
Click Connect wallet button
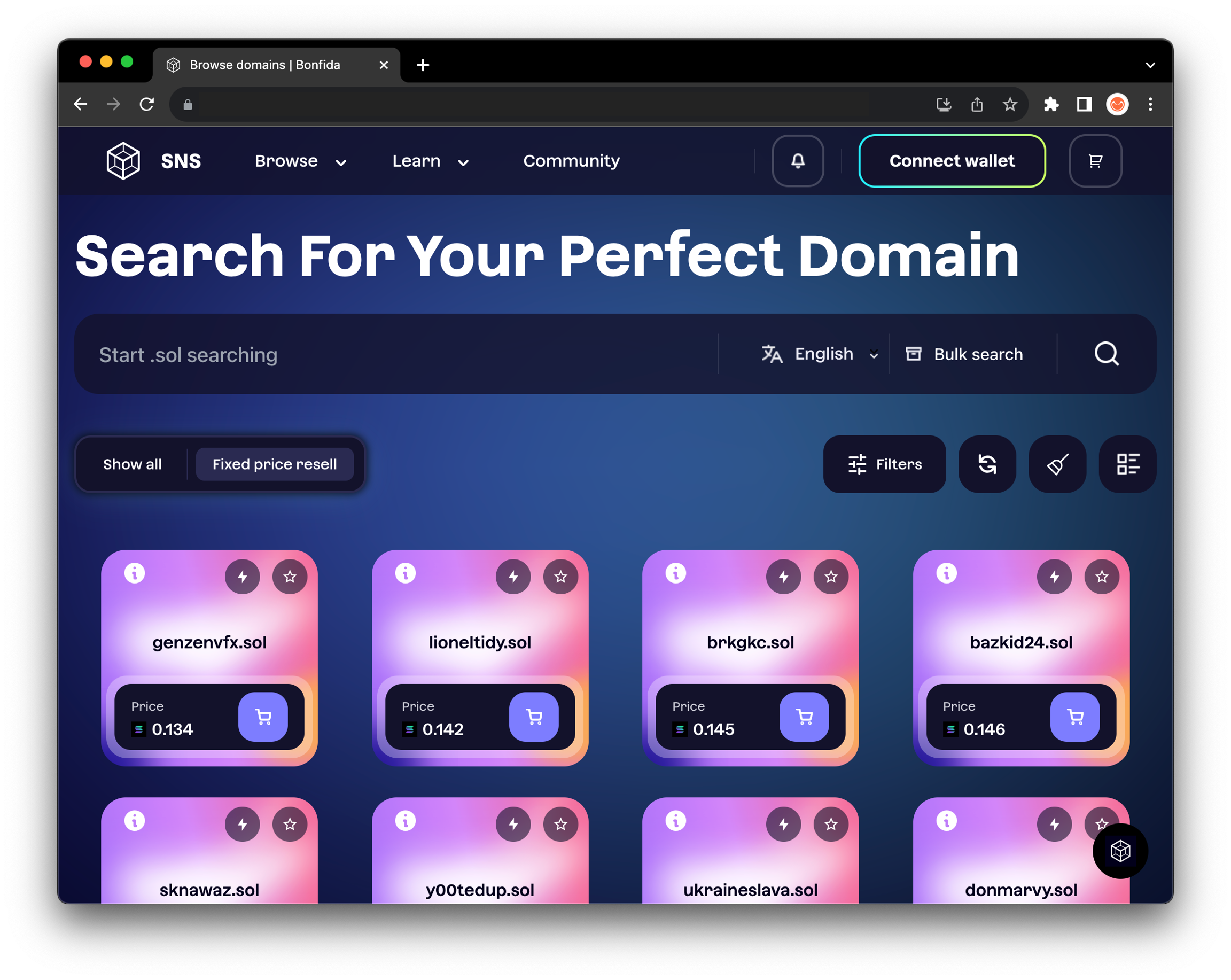click(x=952, y=161)
